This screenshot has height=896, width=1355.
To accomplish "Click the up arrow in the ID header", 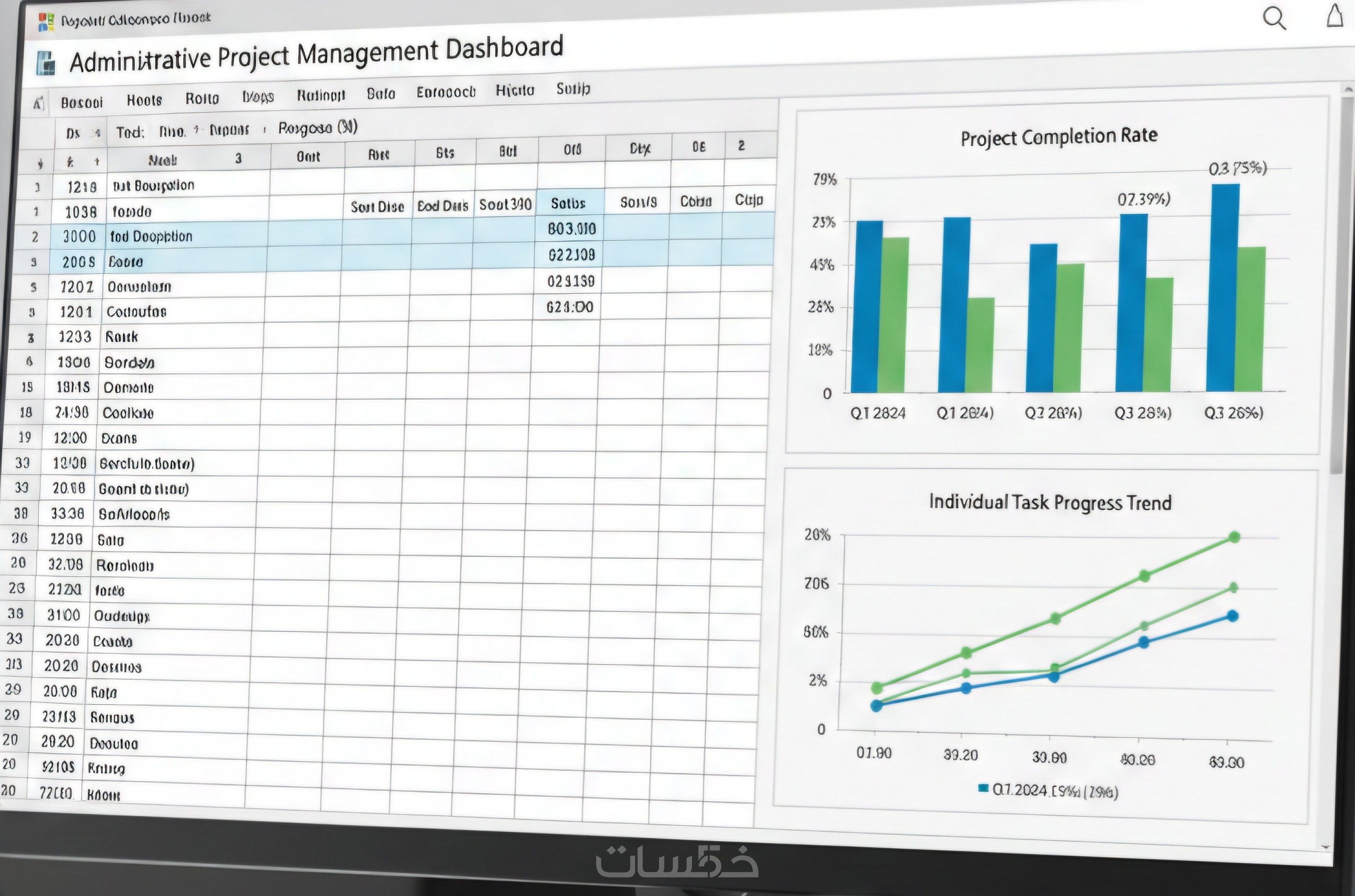I will 96,162.
